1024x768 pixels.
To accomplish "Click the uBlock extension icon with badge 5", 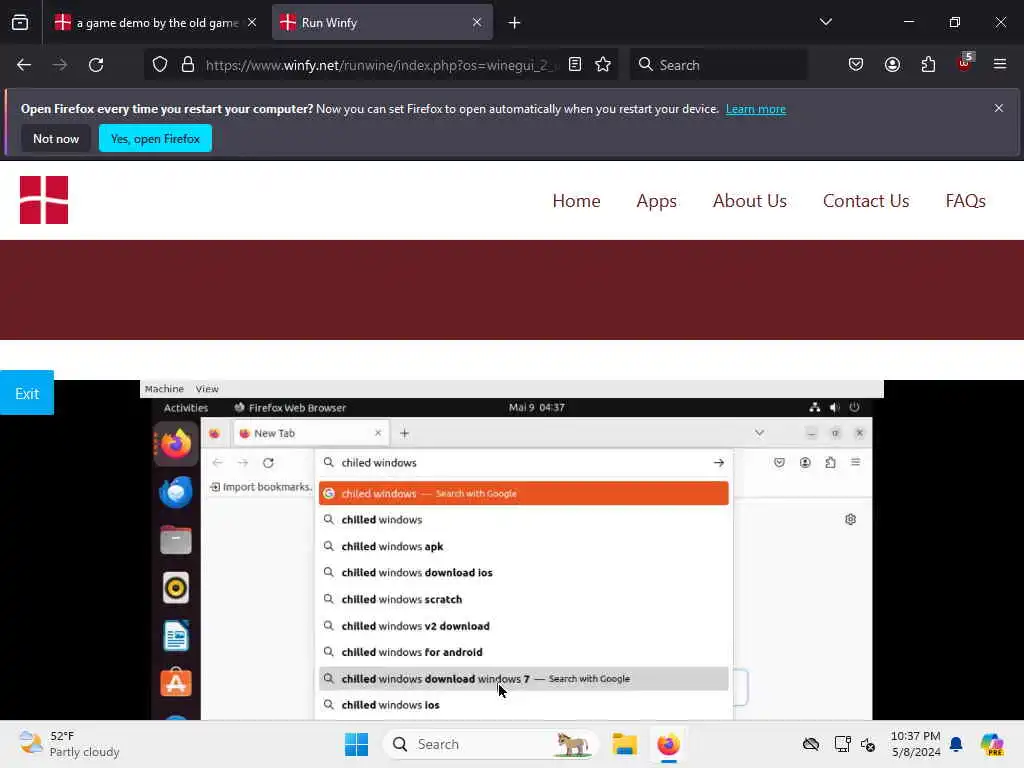I will [x=965, y=63].
